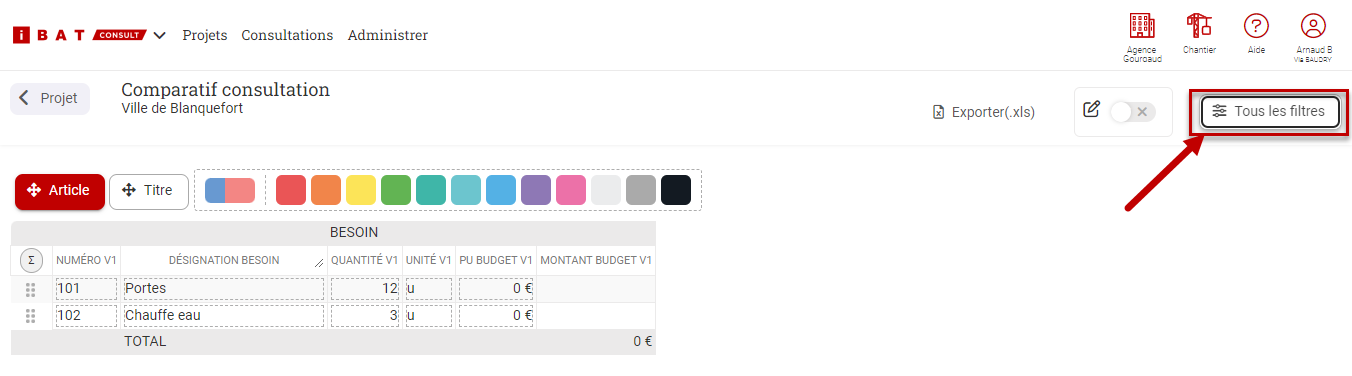Go back using the Projet button
Screen dimensions: 1352x376
point(50,99)
